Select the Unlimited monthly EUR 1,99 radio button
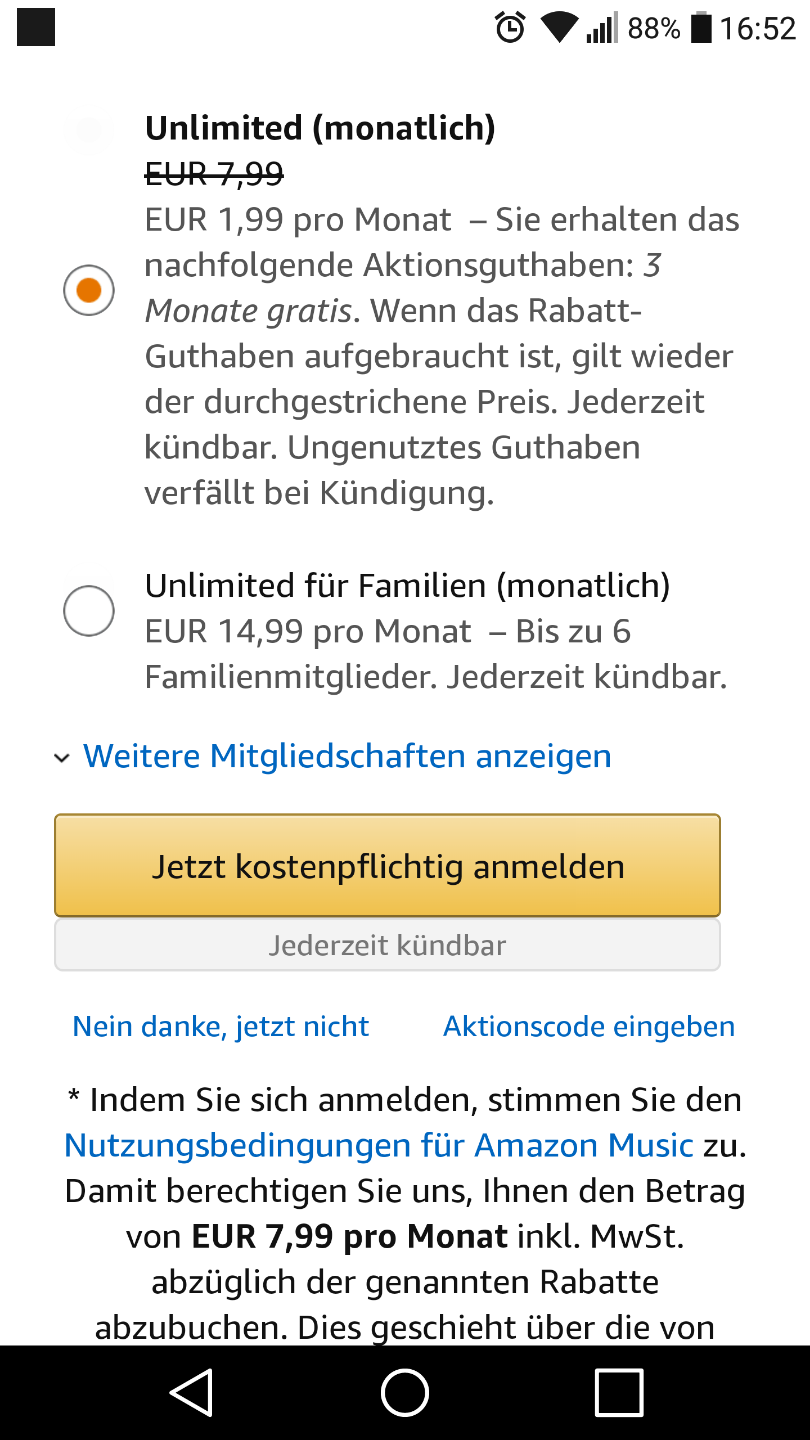Image resolution: width=810 pixels, height=1440 pixels. tap(89, 290)
